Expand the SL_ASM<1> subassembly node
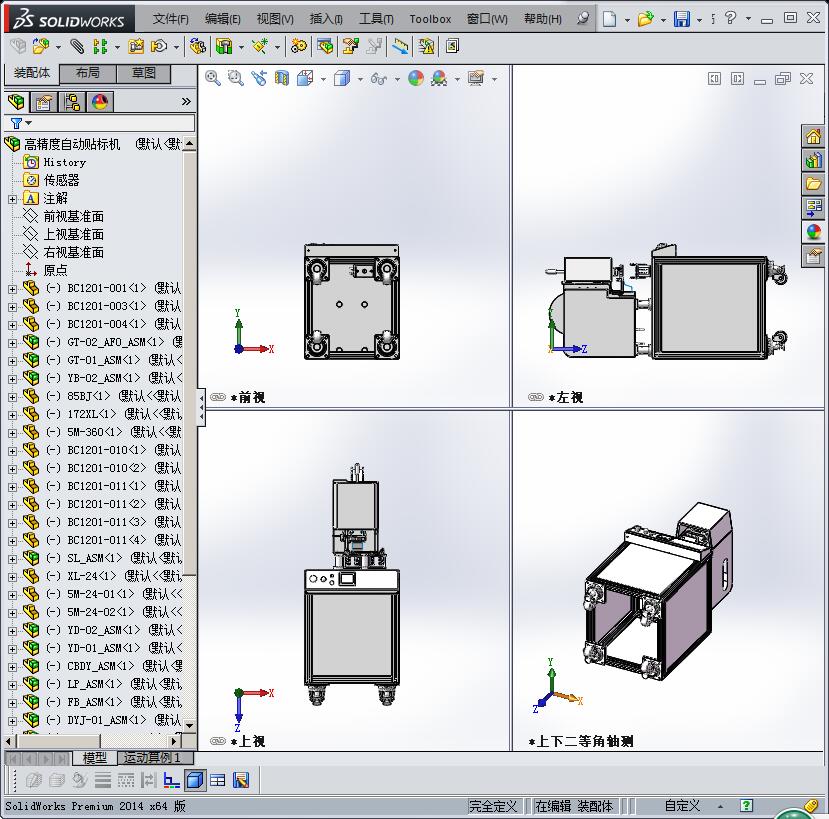Viewport: 829px width, 819px height. pos(12,559)
